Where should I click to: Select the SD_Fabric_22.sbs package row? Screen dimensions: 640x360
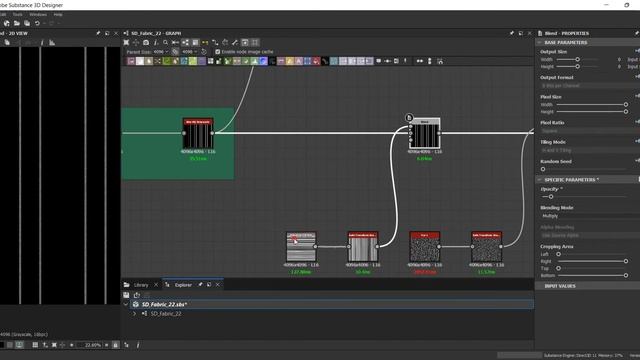tap(332, 304)
